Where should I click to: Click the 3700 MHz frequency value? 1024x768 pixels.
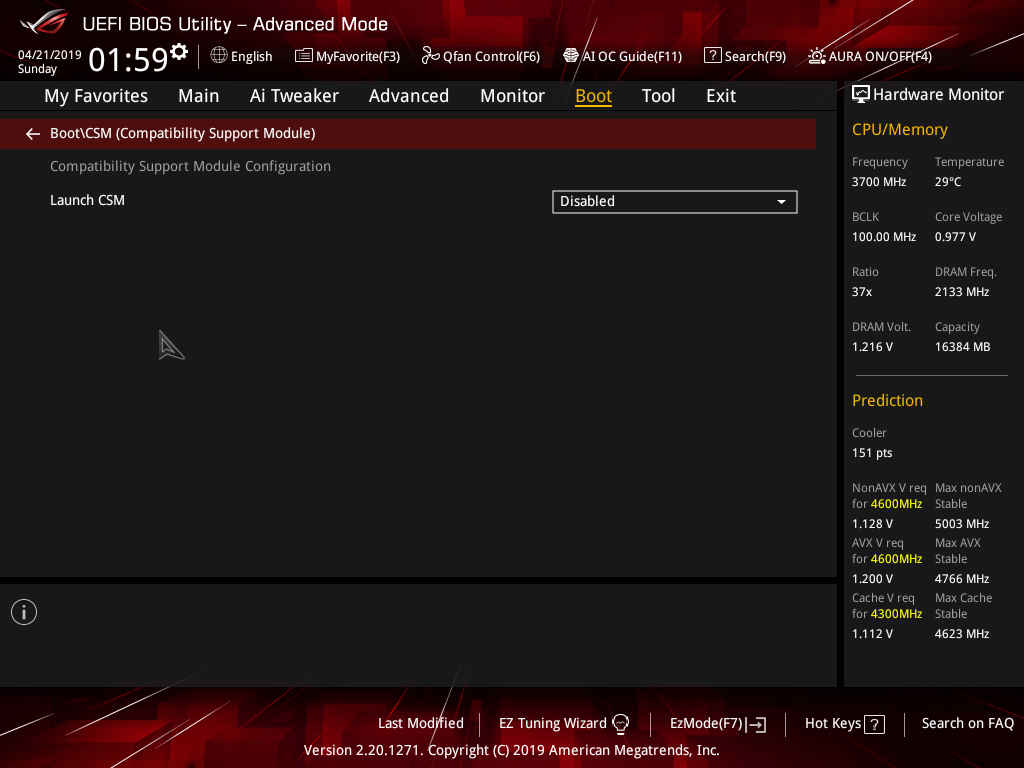pos(878,182)
